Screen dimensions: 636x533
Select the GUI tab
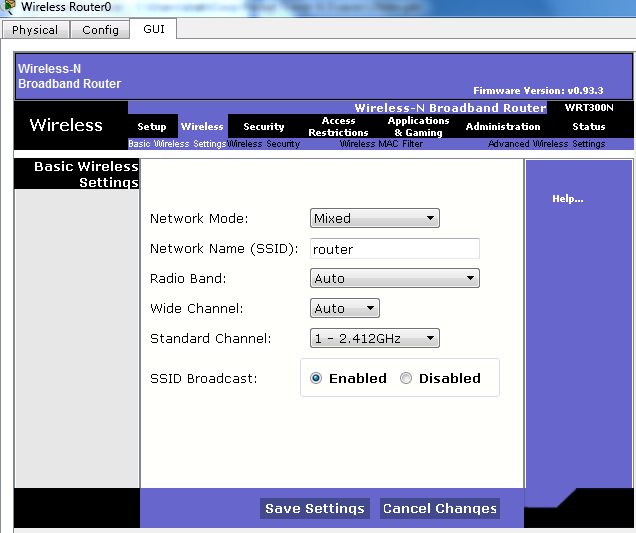[x=154, y=29]
